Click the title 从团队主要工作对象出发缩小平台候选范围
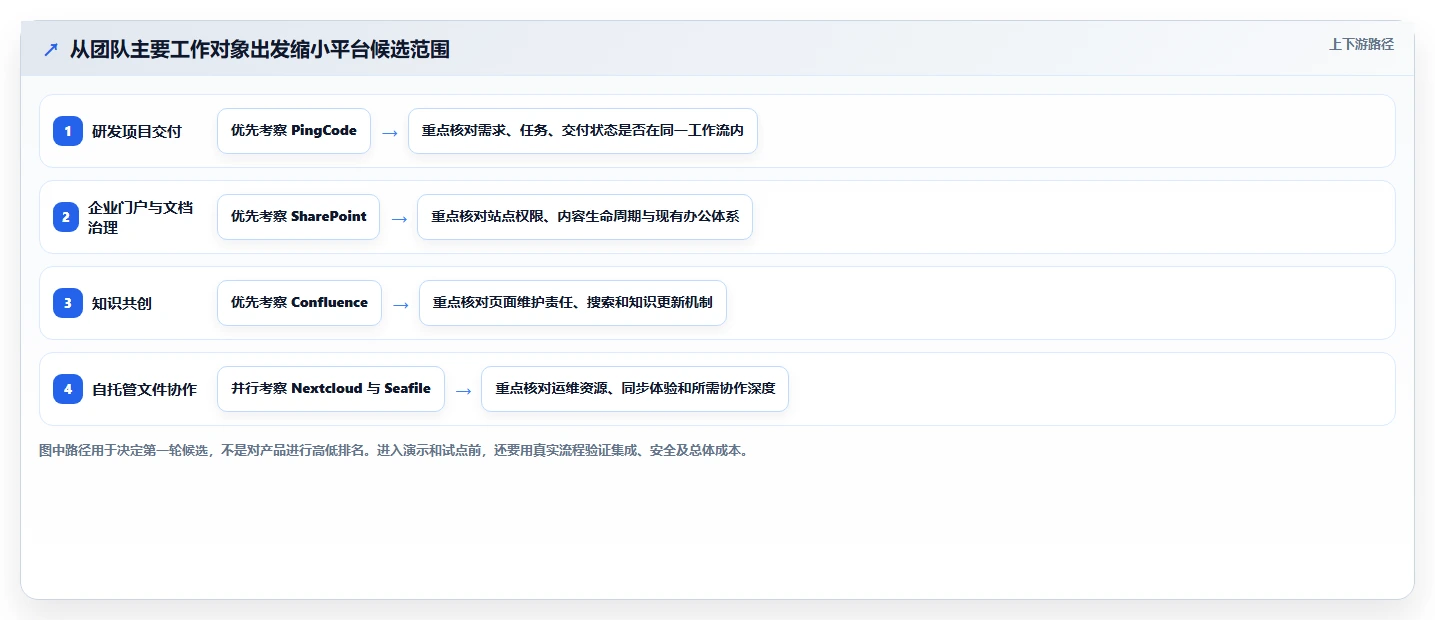This screenshot has height=620, width=1435. pos(260,49)
